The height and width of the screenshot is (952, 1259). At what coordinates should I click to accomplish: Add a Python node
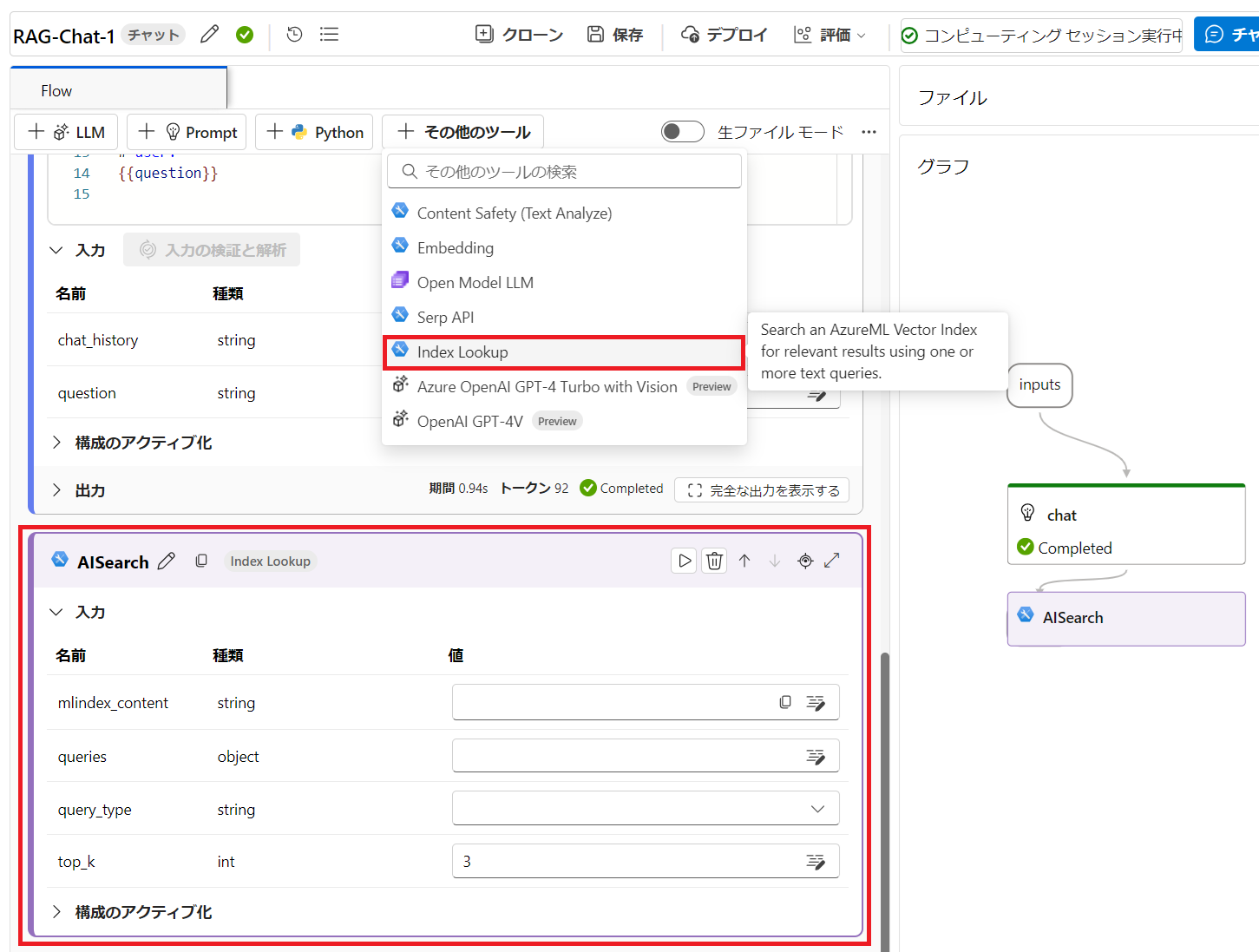315,132
